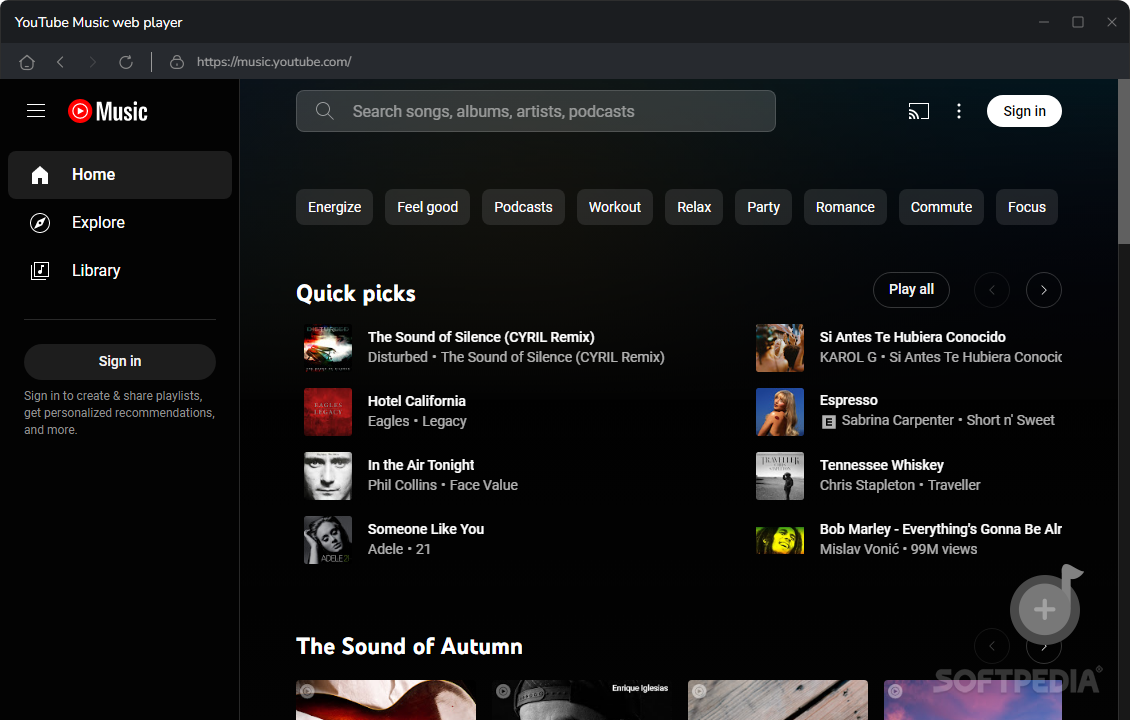Open Disturbed artist link
The height and width of the screenshot is (720, 1130).
pyautogui.click(x=398, y=357)
